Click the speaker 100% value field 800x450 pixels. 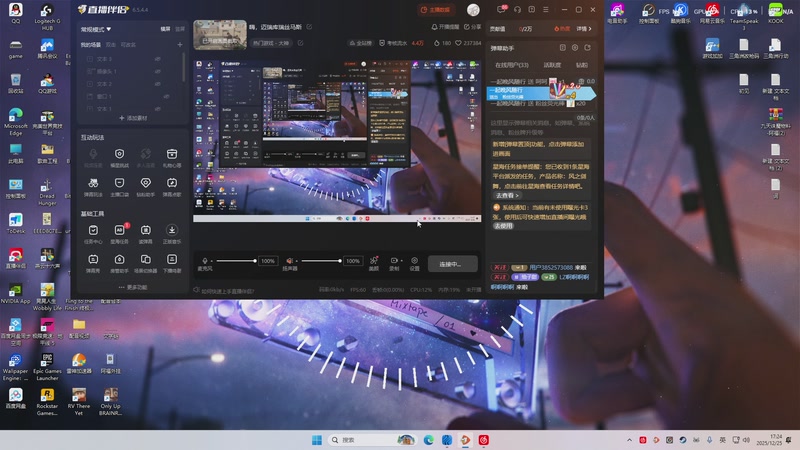coord(353,261)
